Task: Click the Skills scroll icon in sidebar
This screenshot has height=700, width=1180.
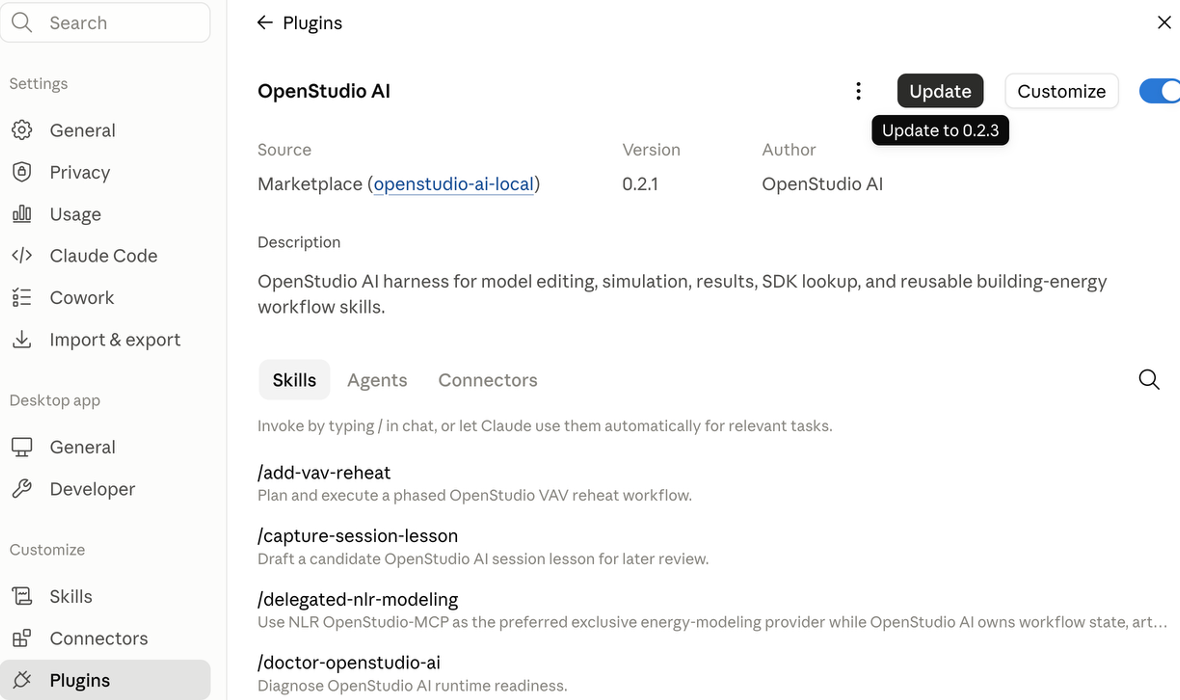Action: 22,596
